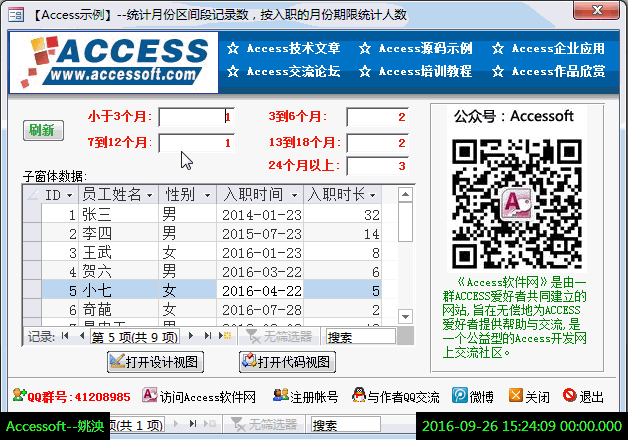Select the row selector for 张三
Viewport: 628px width, 440px height.
pos(32,214)
